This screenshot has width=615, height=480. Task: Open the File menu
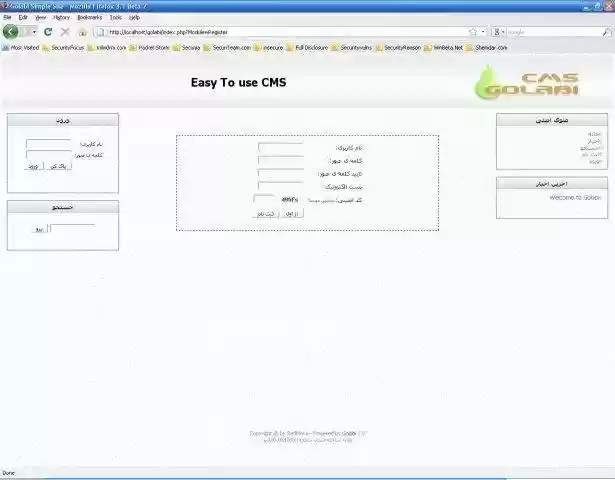coord(7,17)
